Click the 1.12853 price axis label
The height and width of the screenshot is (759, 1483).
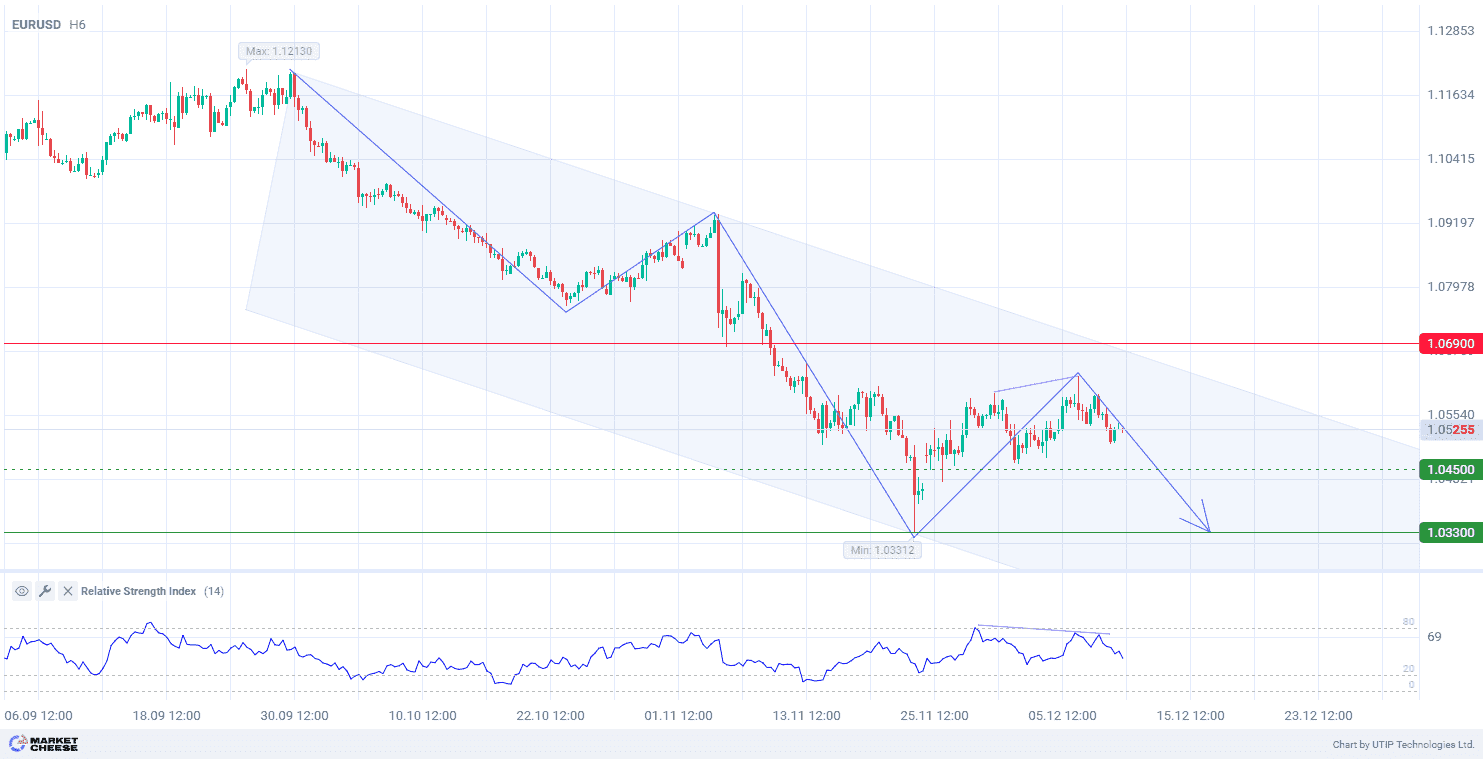click(x=1450, y=31)
